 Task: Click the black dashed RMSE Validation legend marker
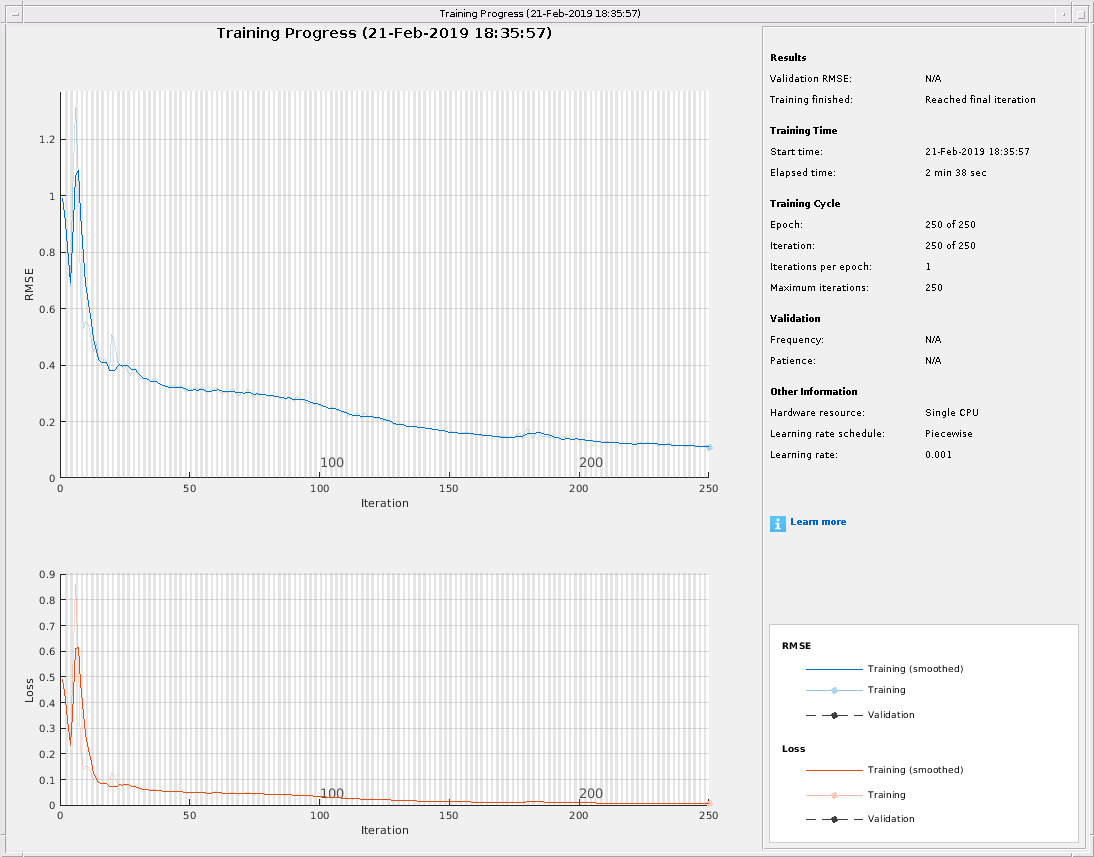coord(834,715)
